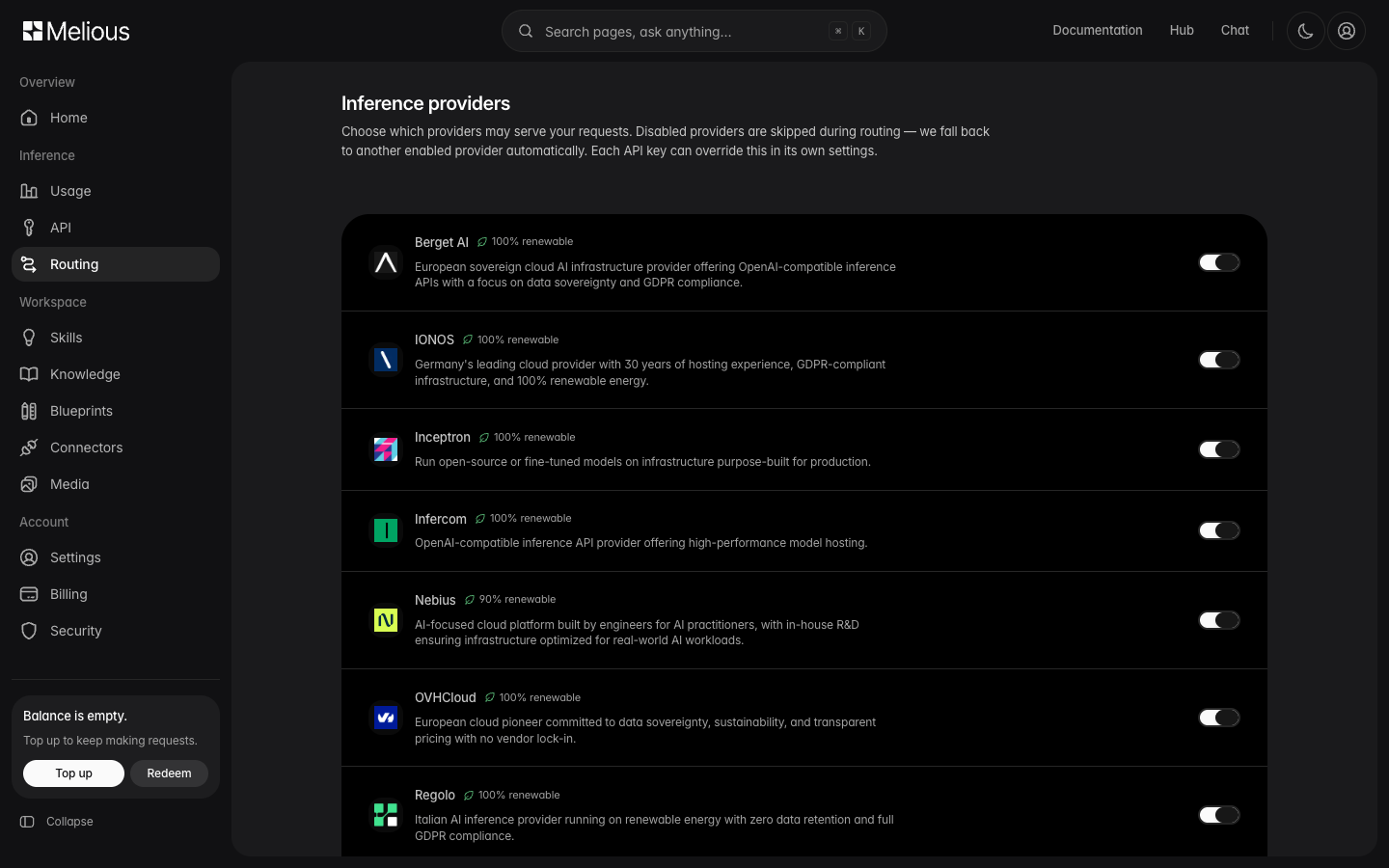Navigate to Connectors
Viewport: 1389px width, 868px height.
[116, 448]
